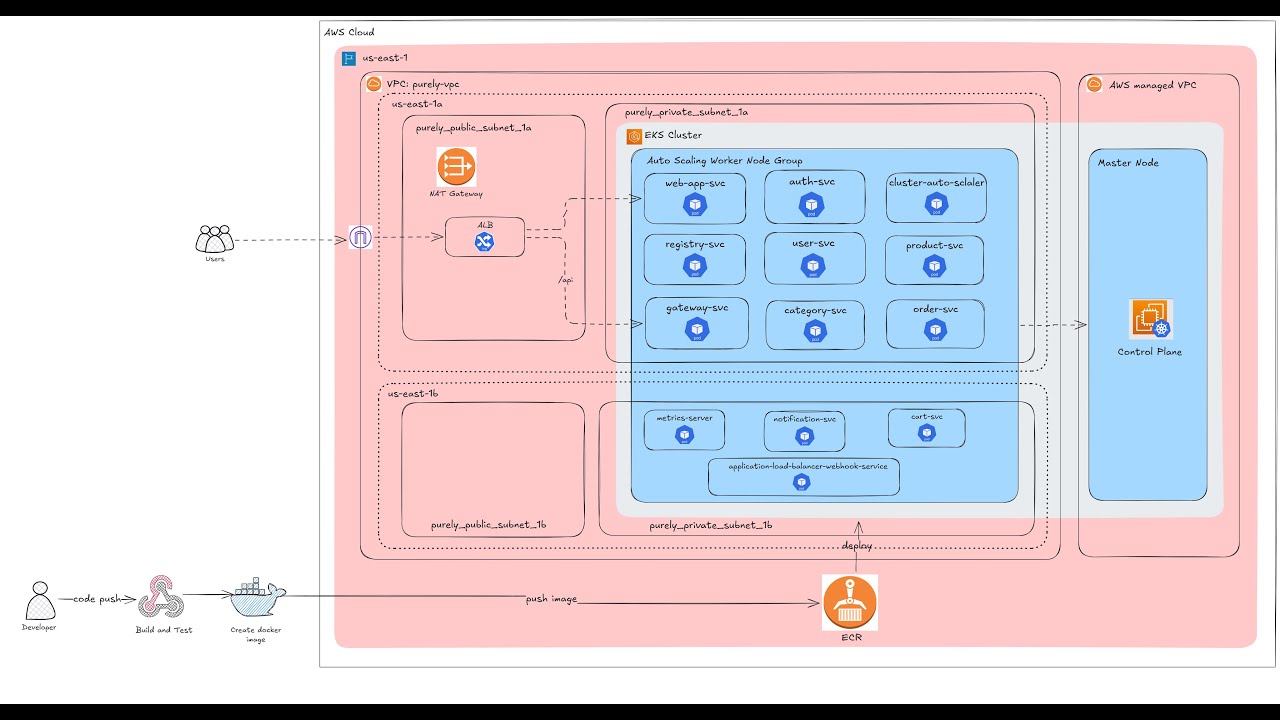Image resolution: width=1280 pixels, height=720 pixels.
Task: Select the 'VPC: purely-vpc' title text
Action: (423, 85)
